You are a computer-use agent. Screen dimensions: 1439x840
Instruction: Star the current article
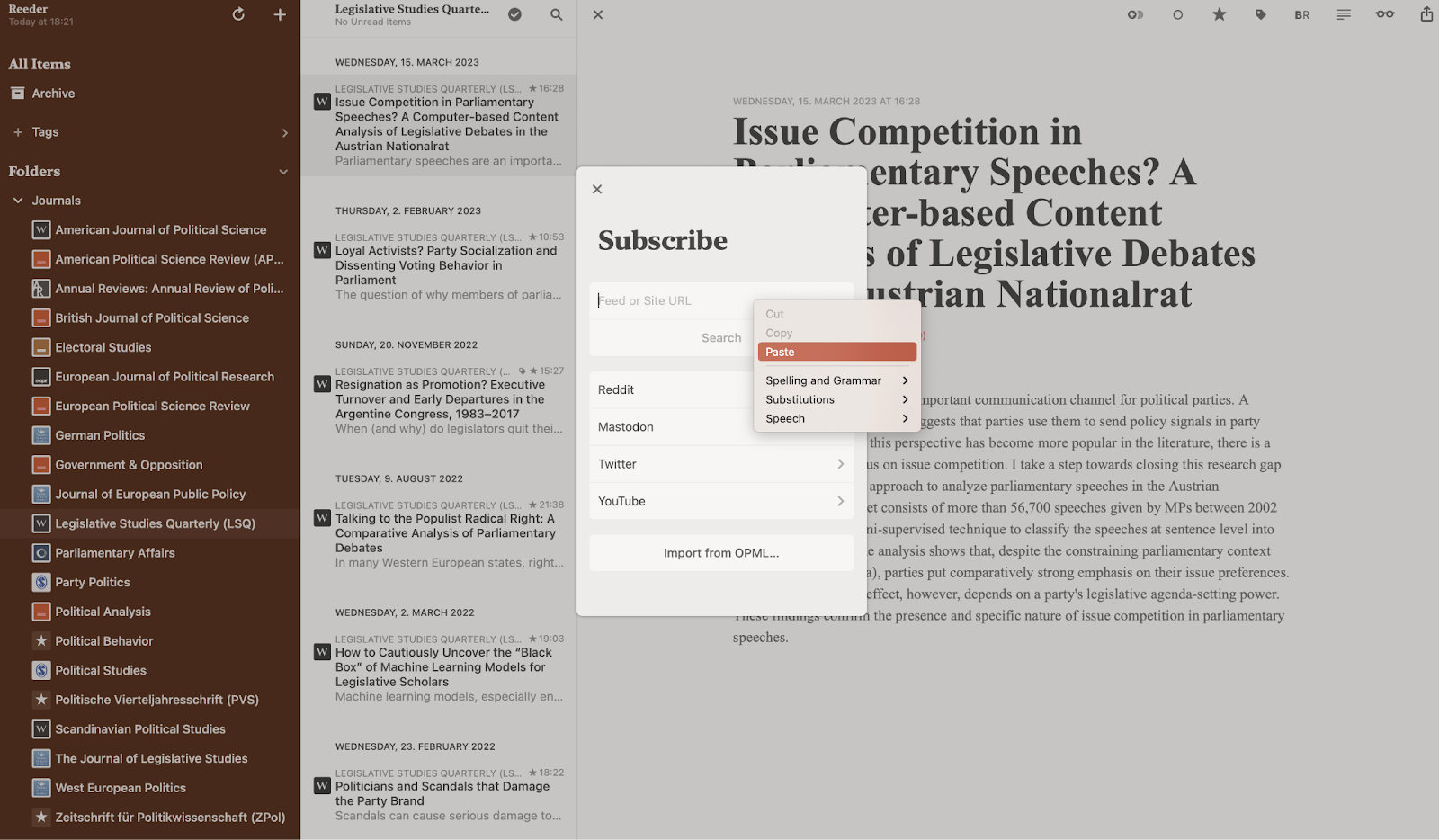point(1220,14)
